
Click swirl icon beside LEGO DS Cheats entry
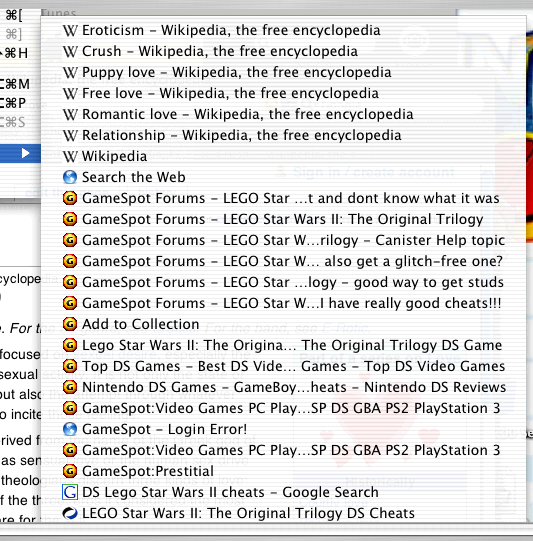[70, 514]
